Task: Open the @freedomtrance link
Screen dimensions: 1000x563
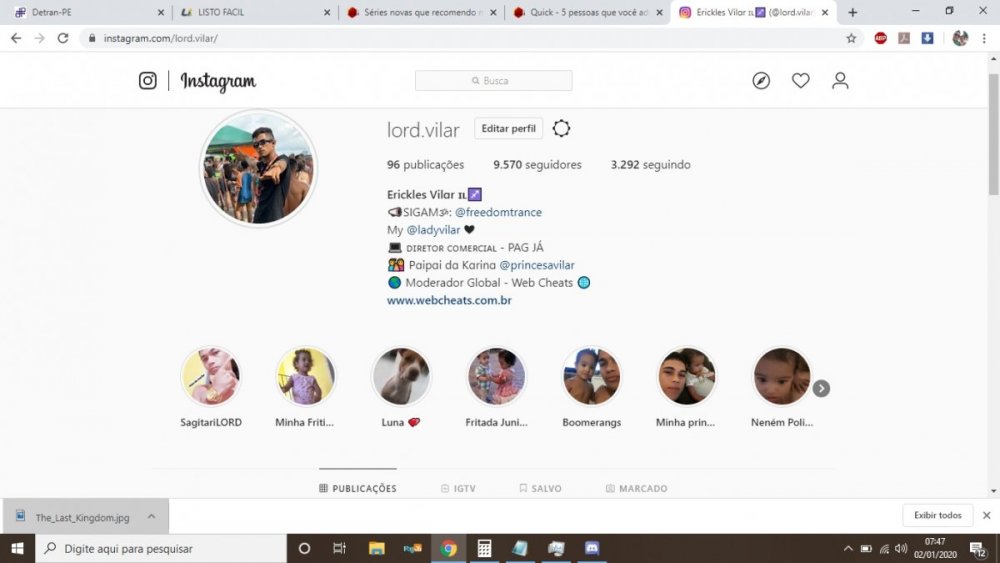Action: pyautogui.click(x=498, y=212)
